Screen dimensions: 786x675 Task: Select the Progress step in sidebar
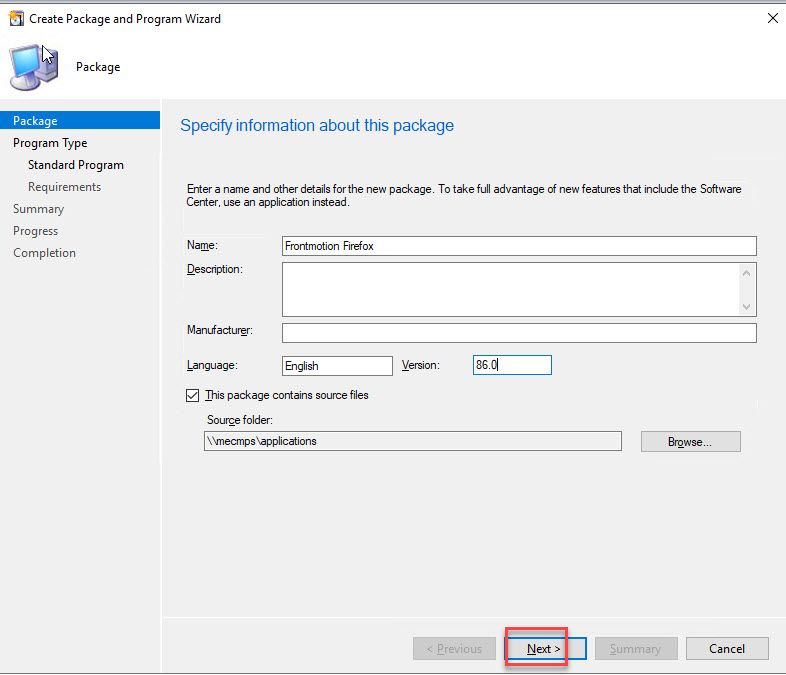click(35, 231)
